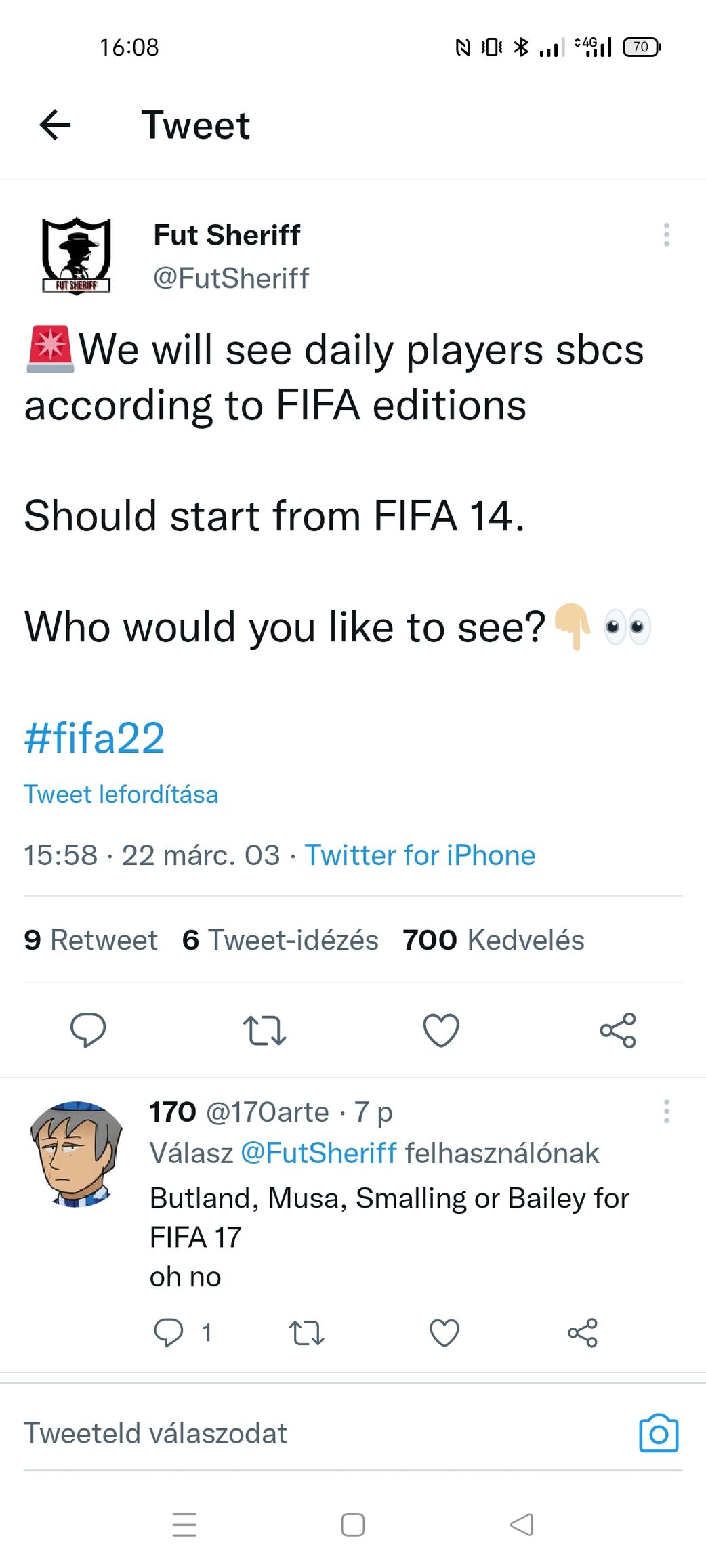The image size is (706, 1568).
Task: Like the Fut Sheriff tweet
Action: (x=441, y=1030)
